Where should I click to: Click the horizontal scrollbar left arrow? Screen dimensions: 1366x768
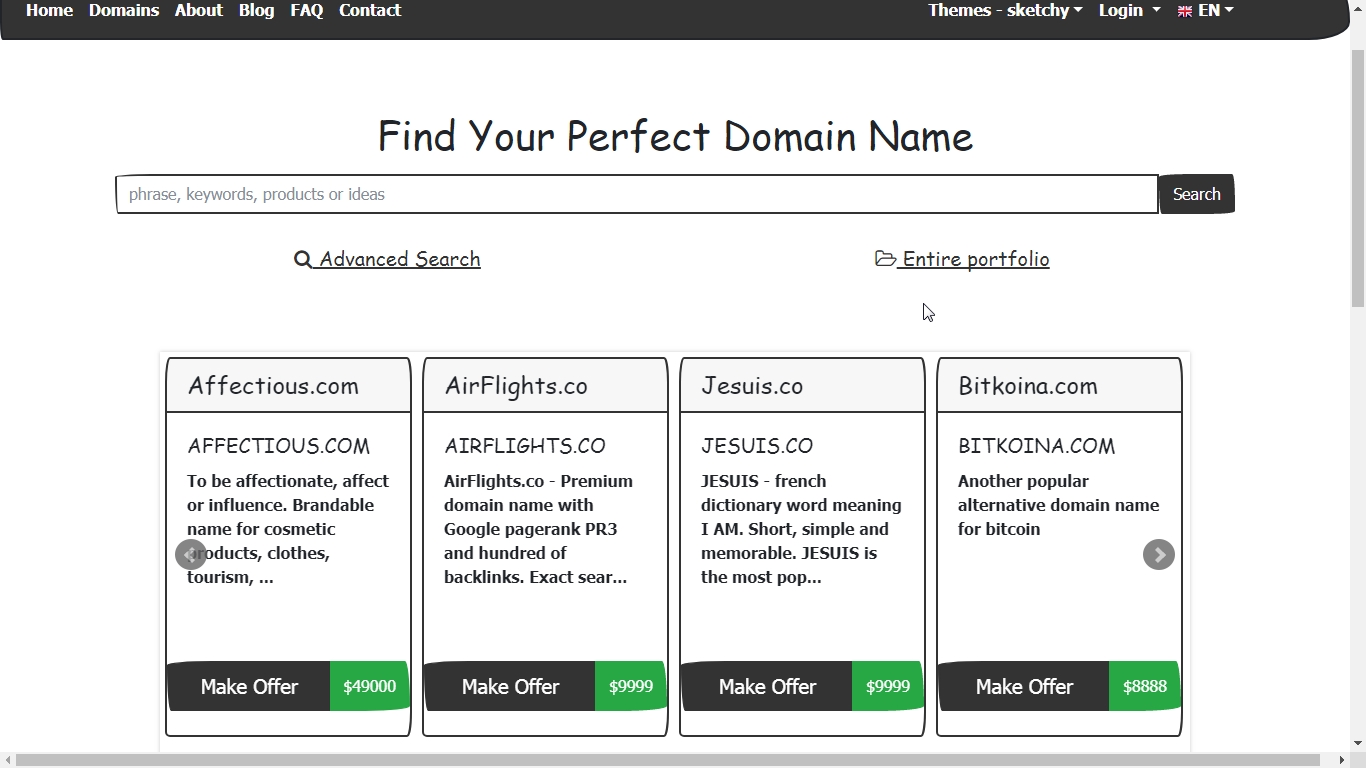click(x=8, y=761)
